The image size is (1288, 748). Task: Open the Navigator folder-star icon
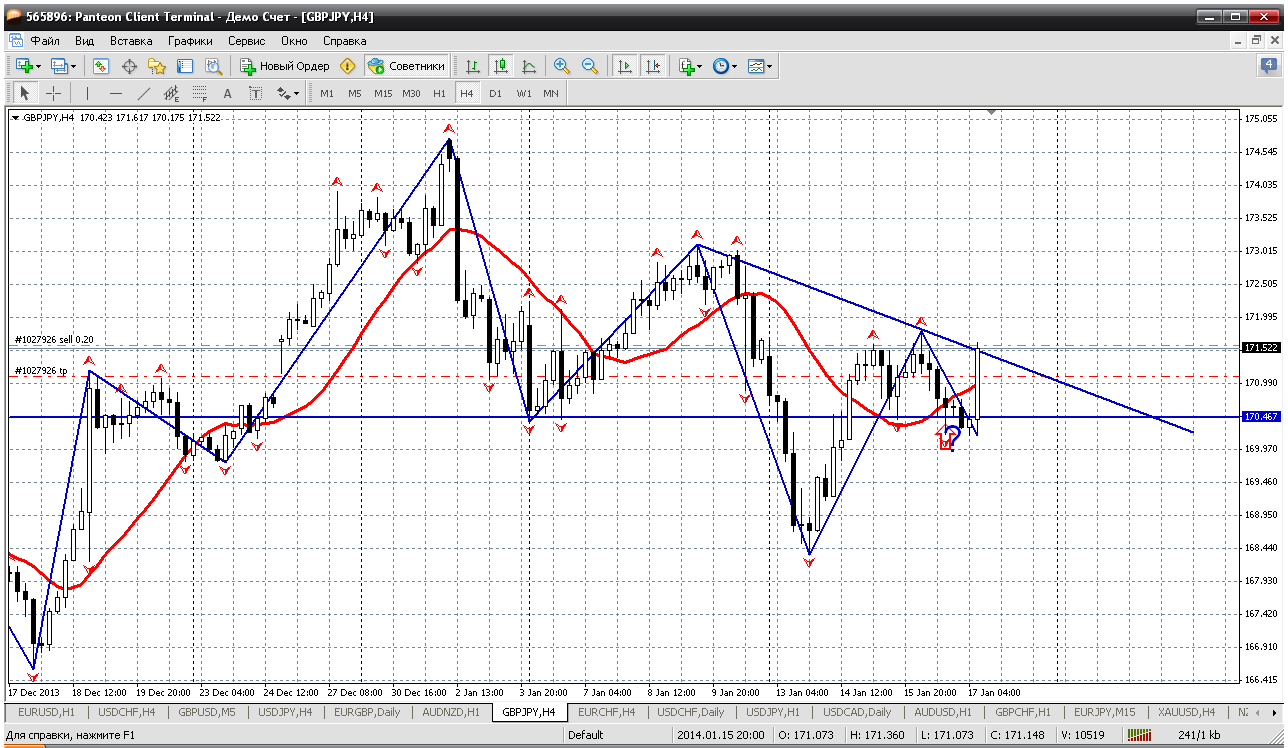click(x=157, y=66)
